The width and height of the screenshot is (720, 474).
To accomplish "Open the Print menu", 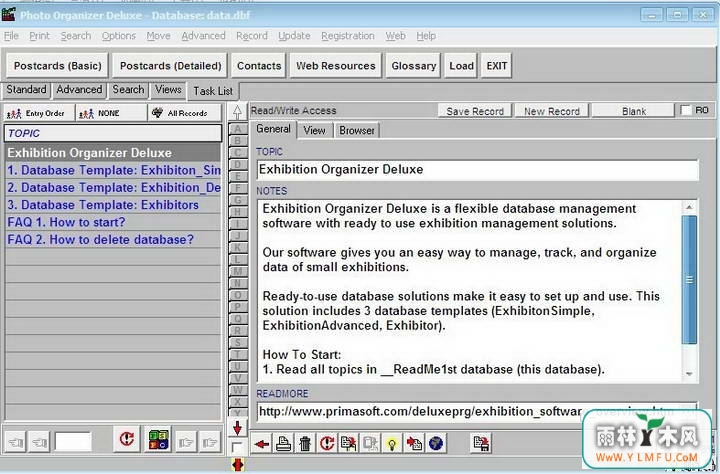I will (39, 36).
